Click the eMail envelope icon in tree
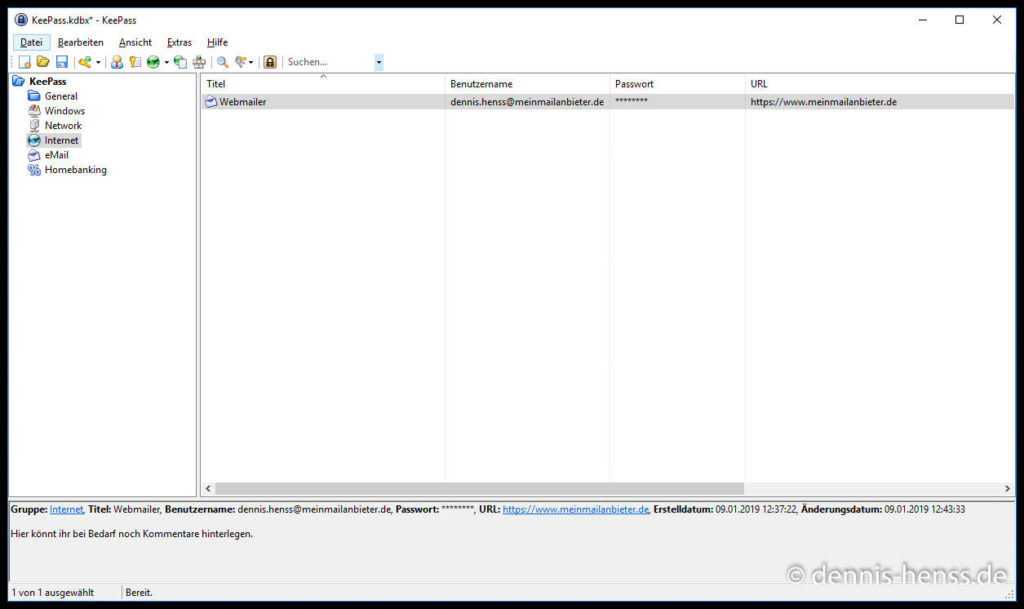The width and height of the screenshot is (1024, 609). click(x=34, y=155)
